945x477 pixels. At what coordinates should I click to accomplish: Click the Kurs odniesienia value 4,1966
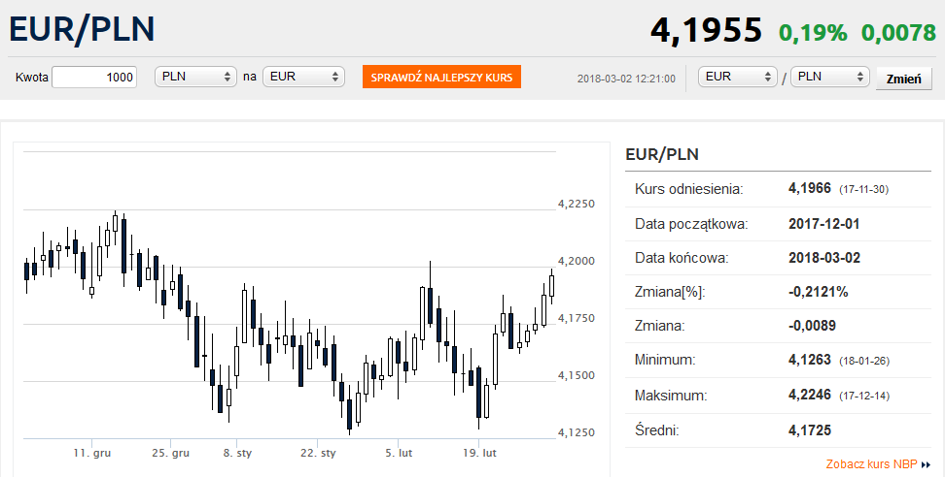809,189
